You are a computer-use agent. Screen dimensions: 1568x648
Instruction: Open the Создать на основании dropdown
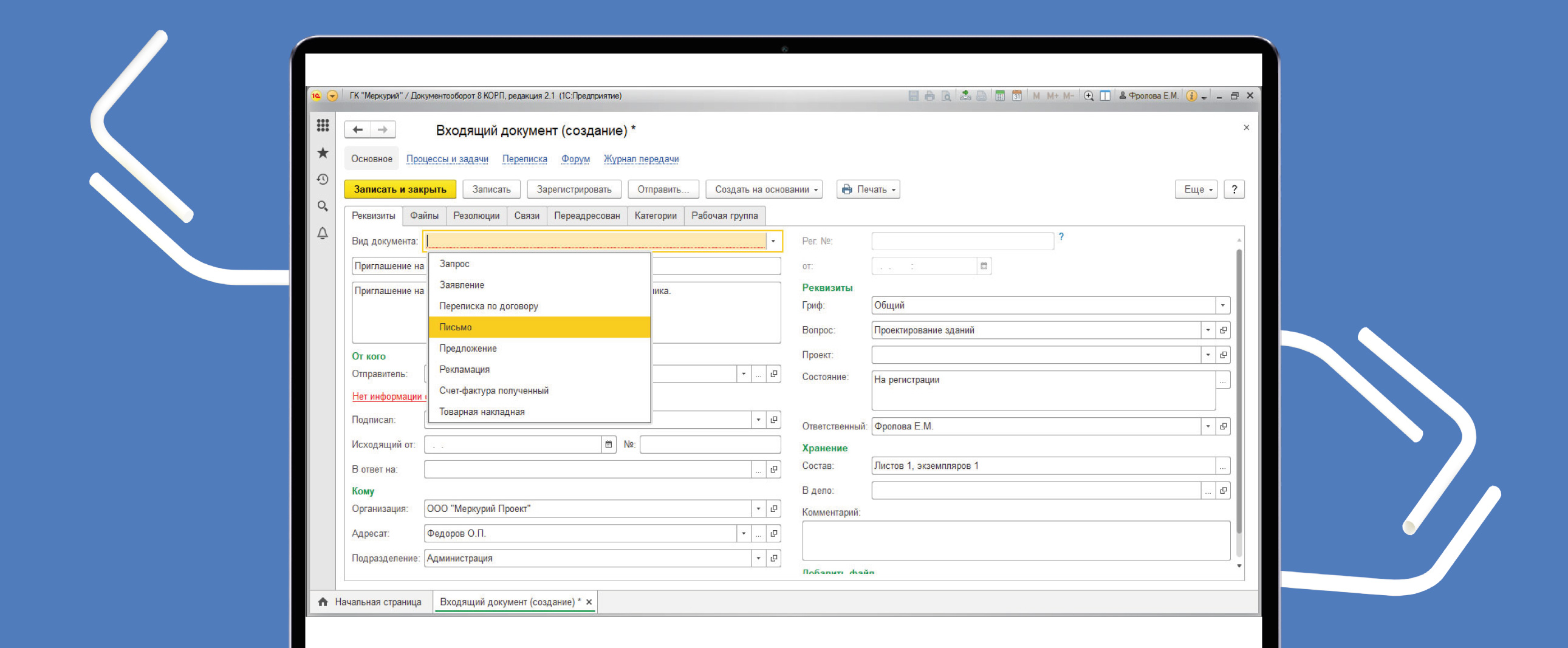tap(763, 189)
